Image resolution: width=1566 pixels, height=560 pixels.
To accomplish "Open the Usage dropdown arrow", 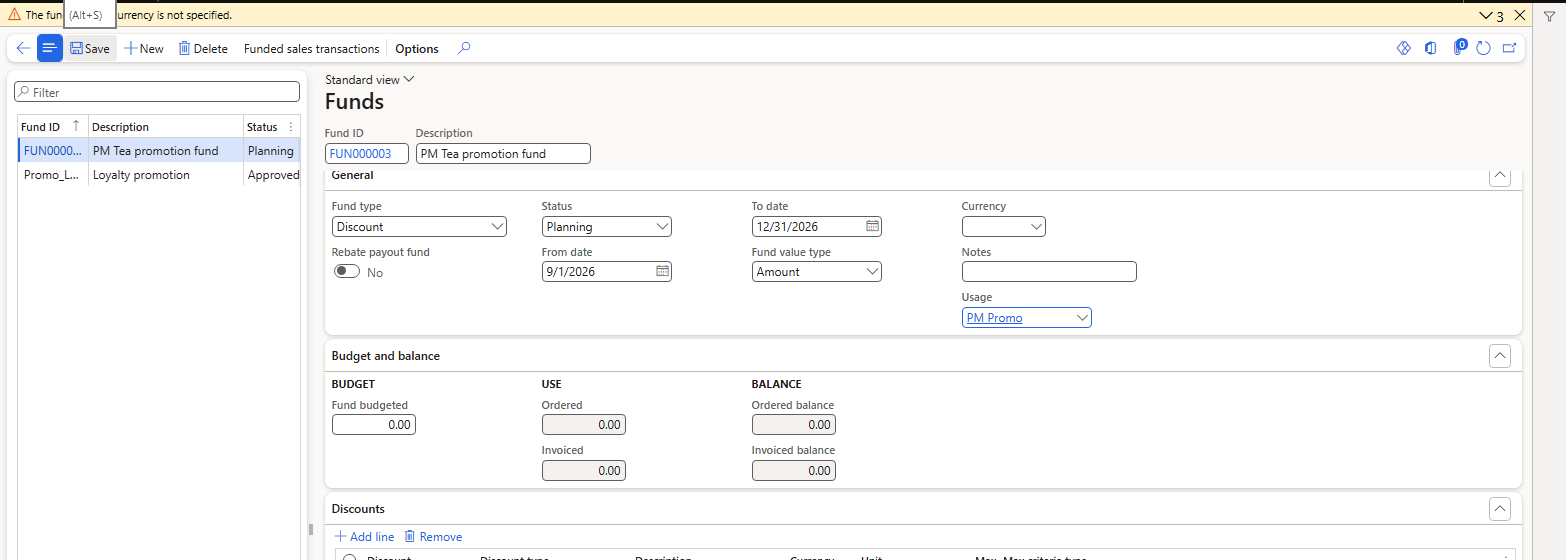I will [x=1082, y=317].
